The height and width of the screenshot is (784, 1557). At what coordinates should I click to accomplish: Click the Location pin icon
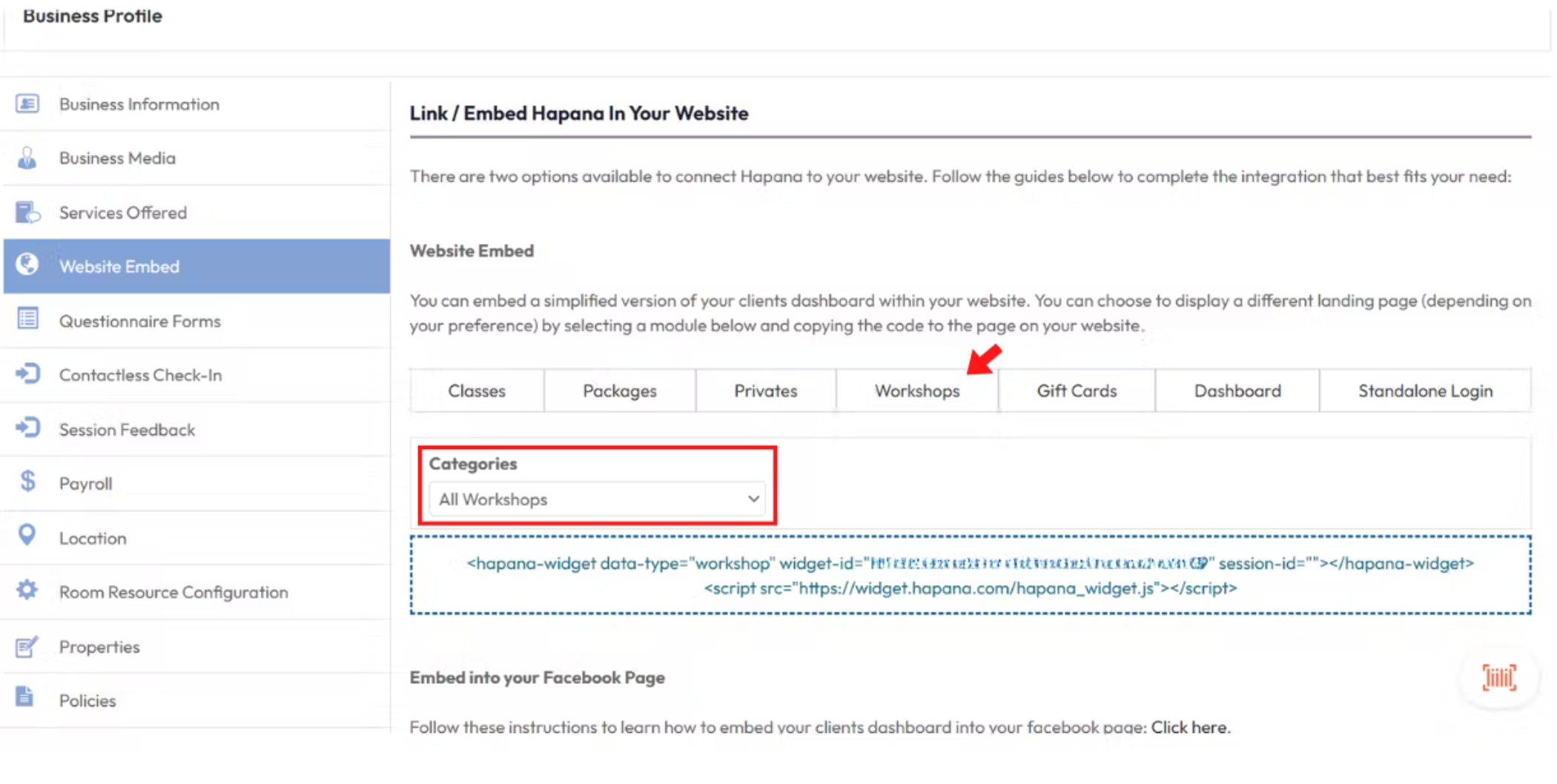(27, 536)
